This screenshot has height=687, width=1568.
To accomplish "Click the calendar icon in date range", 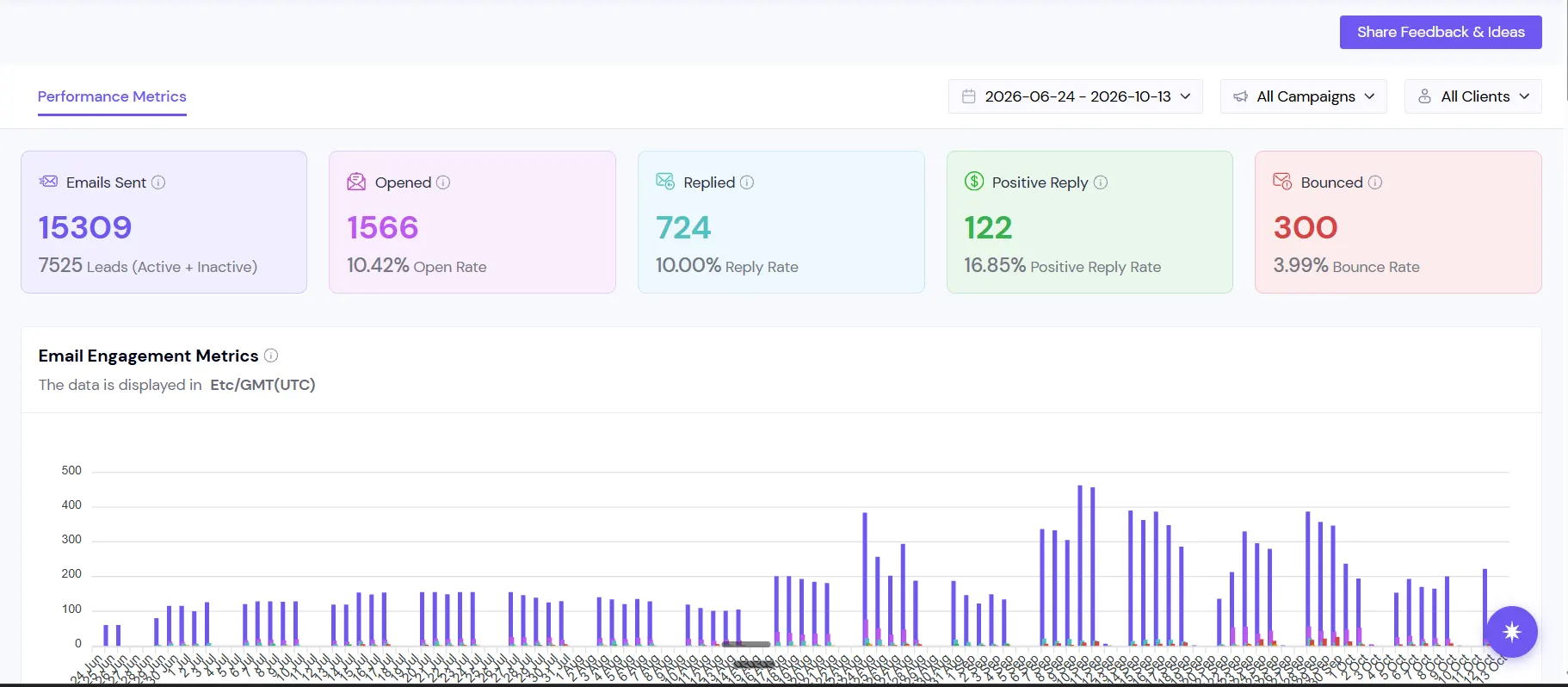I will [x=969, y=96].
